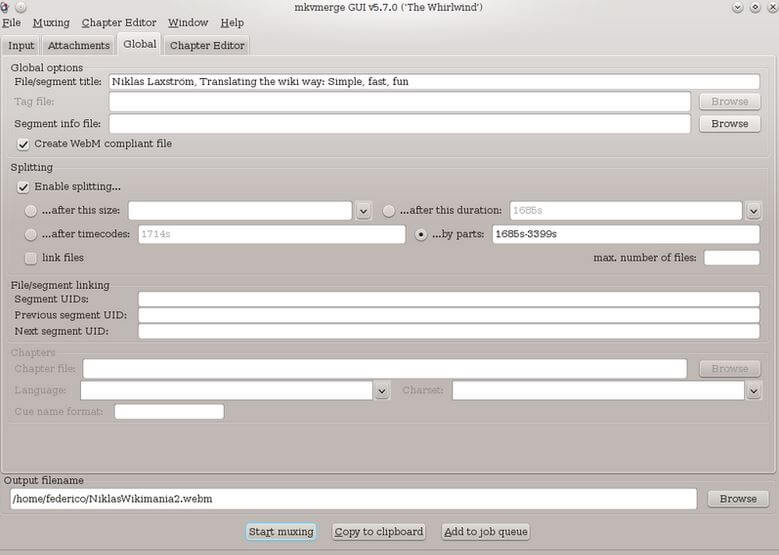
Task: Uncheck the Enable splitting checkbox
Action: coord(24,187)
